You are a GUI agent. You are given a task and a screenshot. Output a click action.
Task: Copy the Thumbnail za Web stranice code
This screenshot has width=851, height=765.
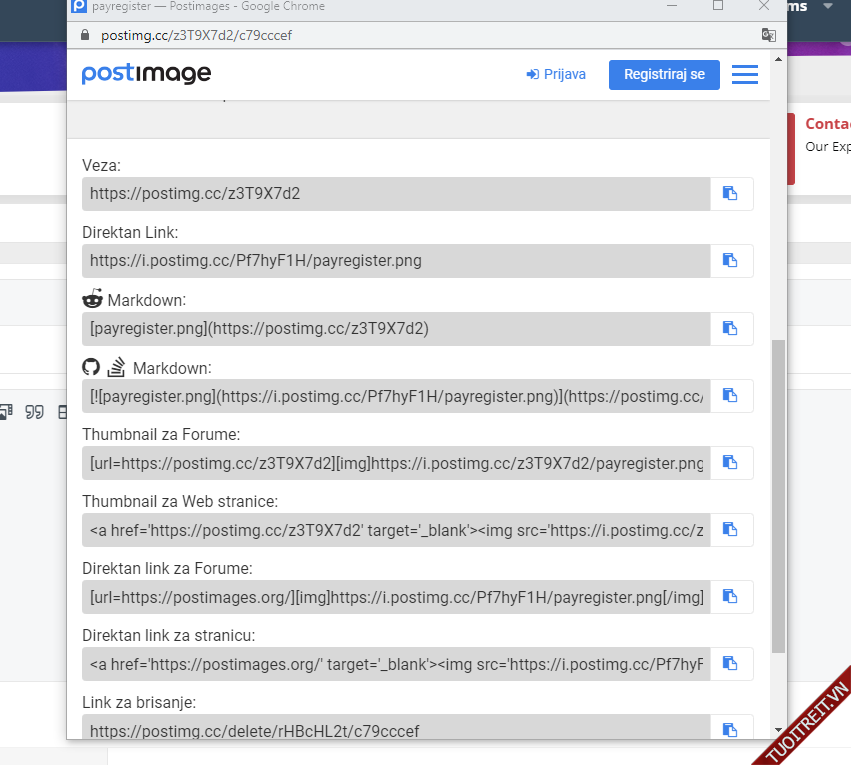click(x=731, y=530)
